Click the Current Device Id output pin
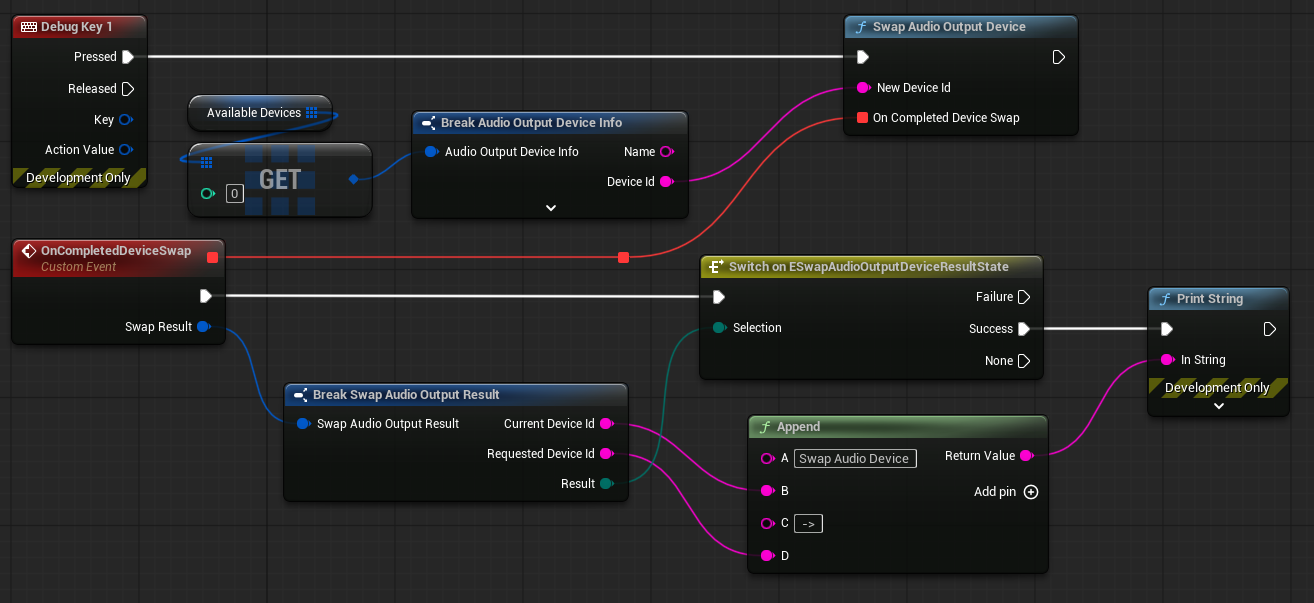The image size is (1314, 603). [x=605, y=424]
